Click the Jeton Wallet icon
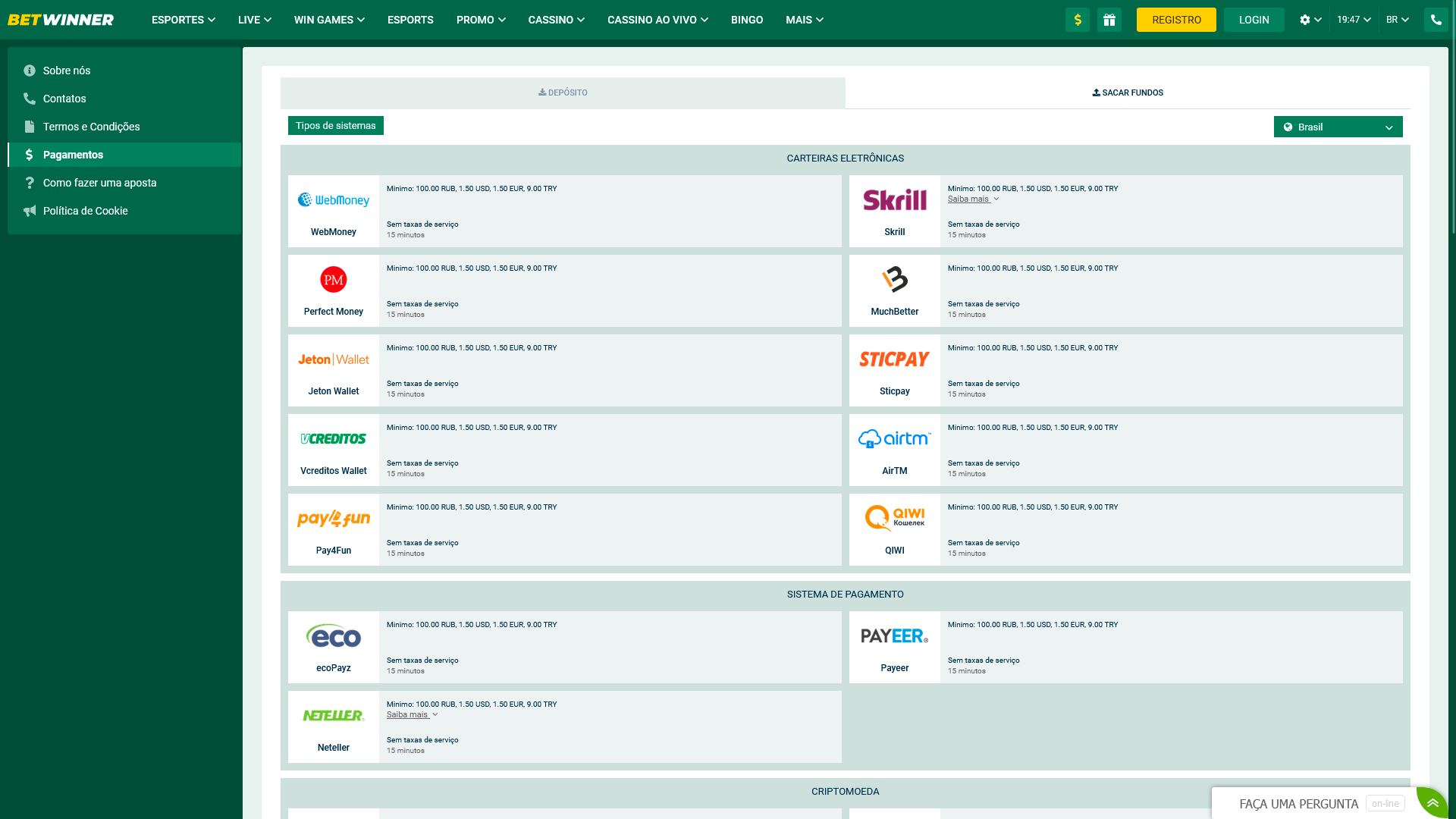The width and height of the screenshot is (1456, 819). click(333, 359)
